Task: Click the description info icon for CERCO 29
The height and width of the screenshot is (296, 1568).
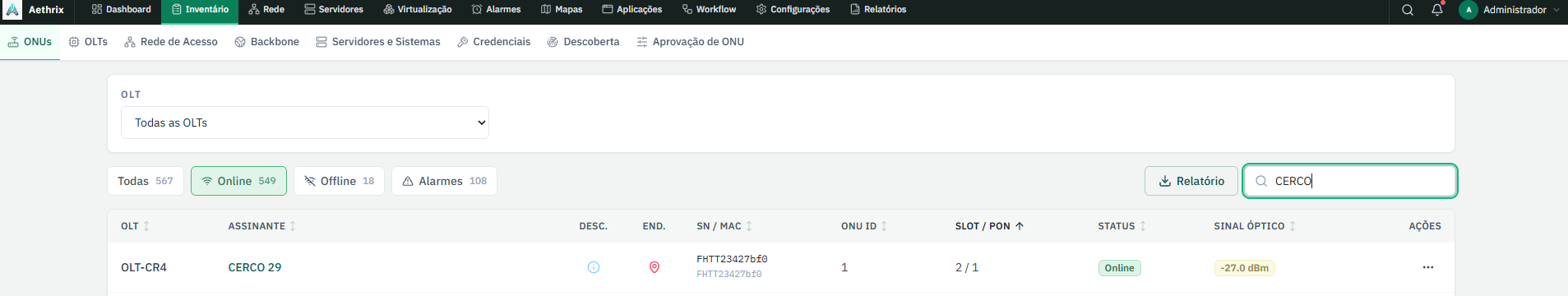Action: (x=594, y=267)
